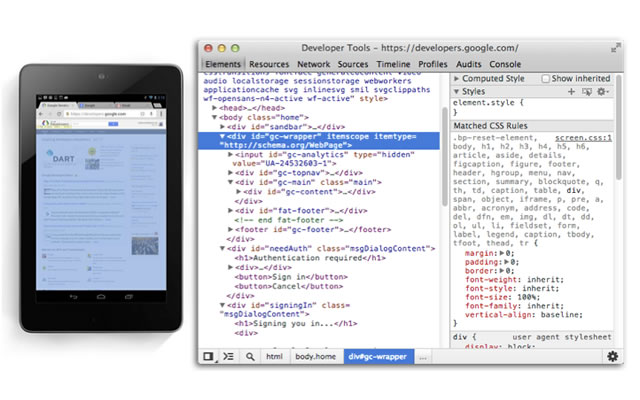Select the Signing you in h1 line
The height and width of the screenshot is (400, 640).
[296, 324]
